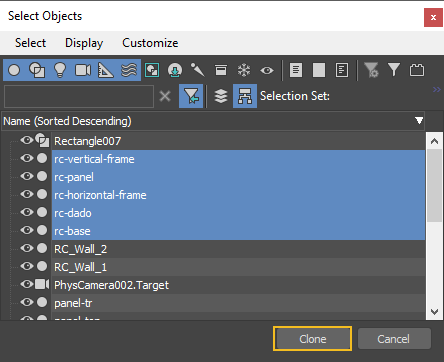Hide RC_Wall_2 with its eye icon
Image resolution: width=444 pixels, height=362 pixels.
27,248
